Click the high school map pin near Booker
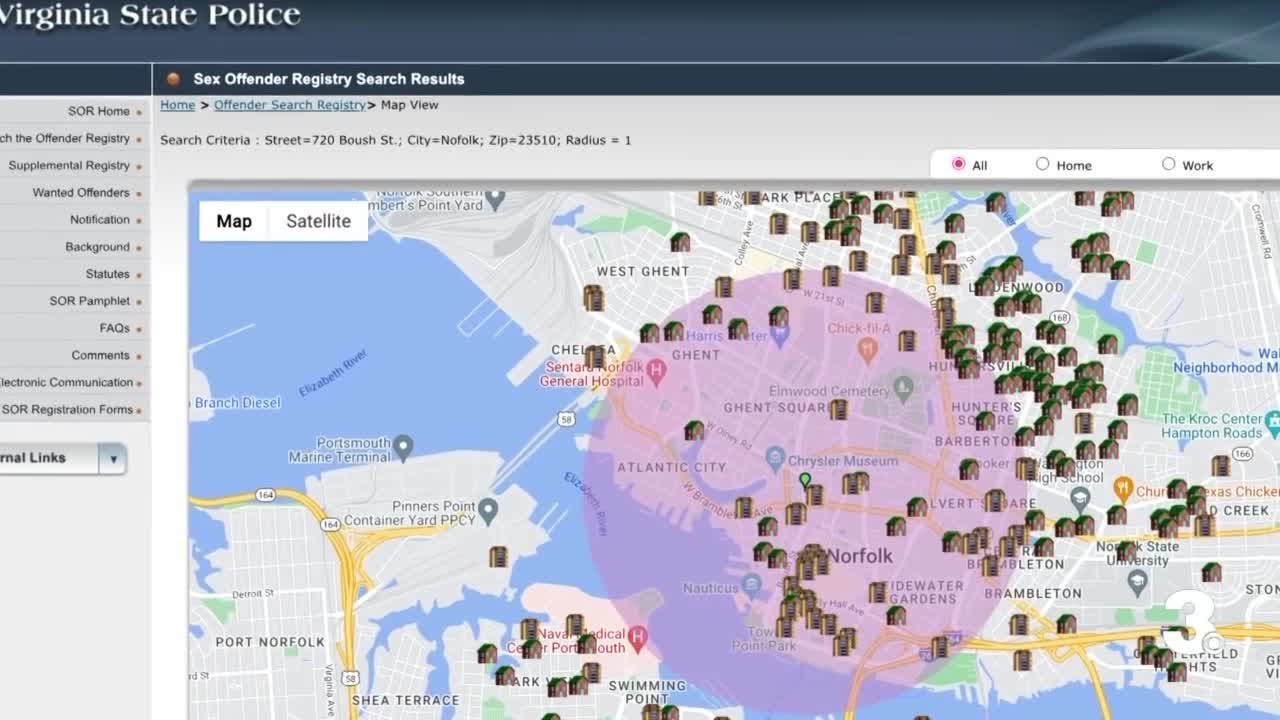1280x720 pixels. click(x=1080, y=497)
